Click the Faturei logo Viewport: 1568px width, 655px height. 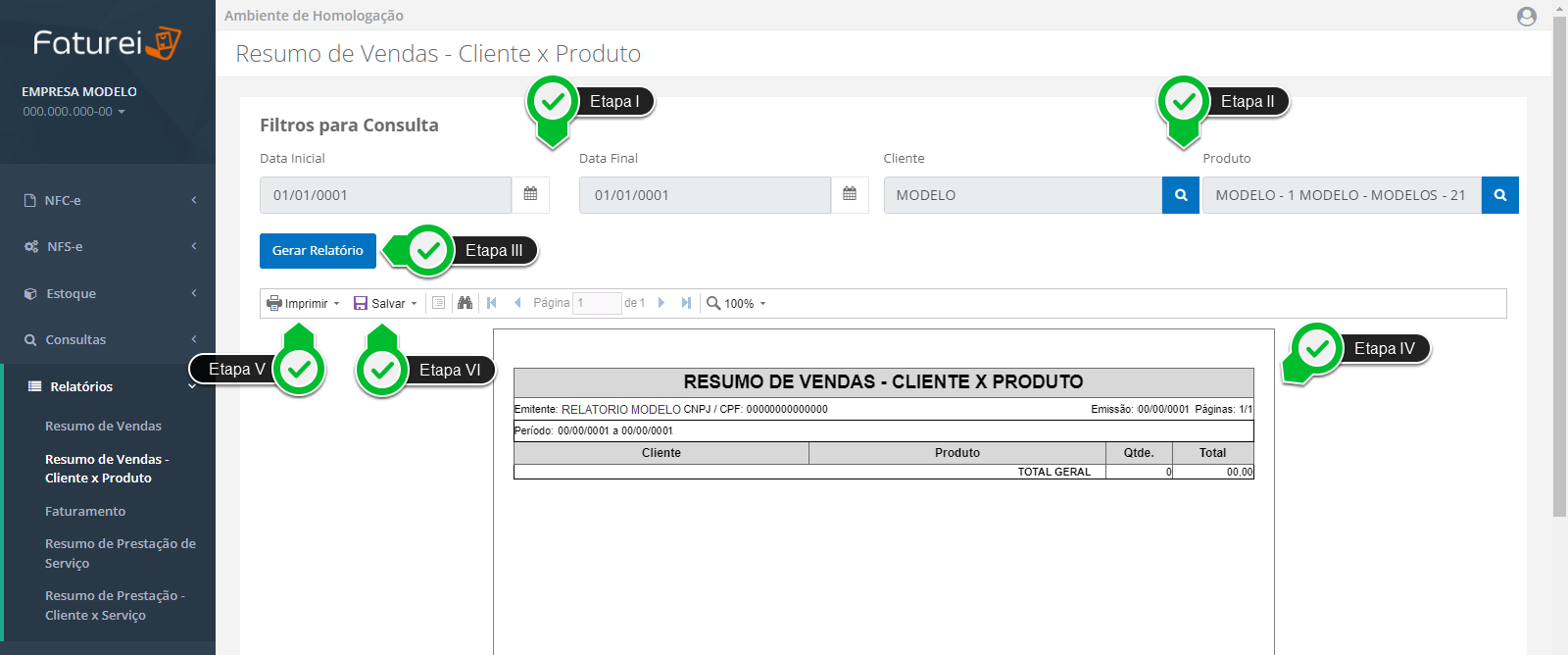click(x=107, y=43)
